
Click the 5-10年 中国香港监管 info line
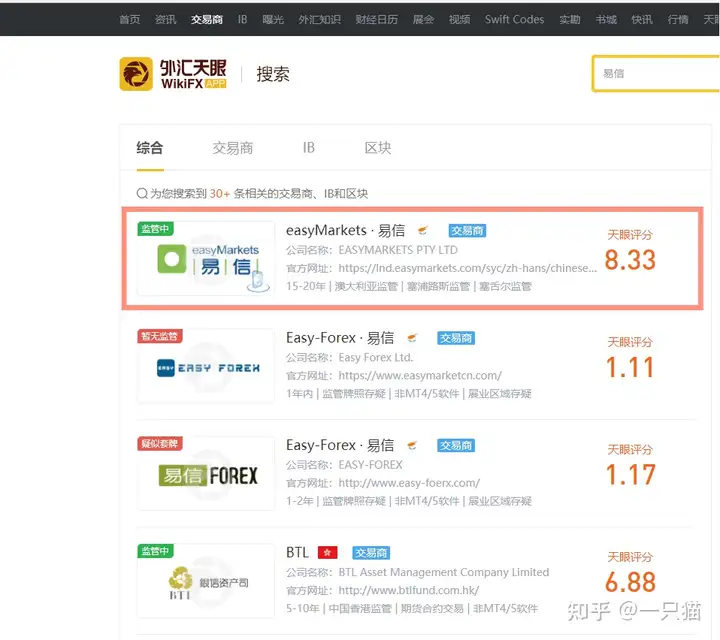[412, 609]
